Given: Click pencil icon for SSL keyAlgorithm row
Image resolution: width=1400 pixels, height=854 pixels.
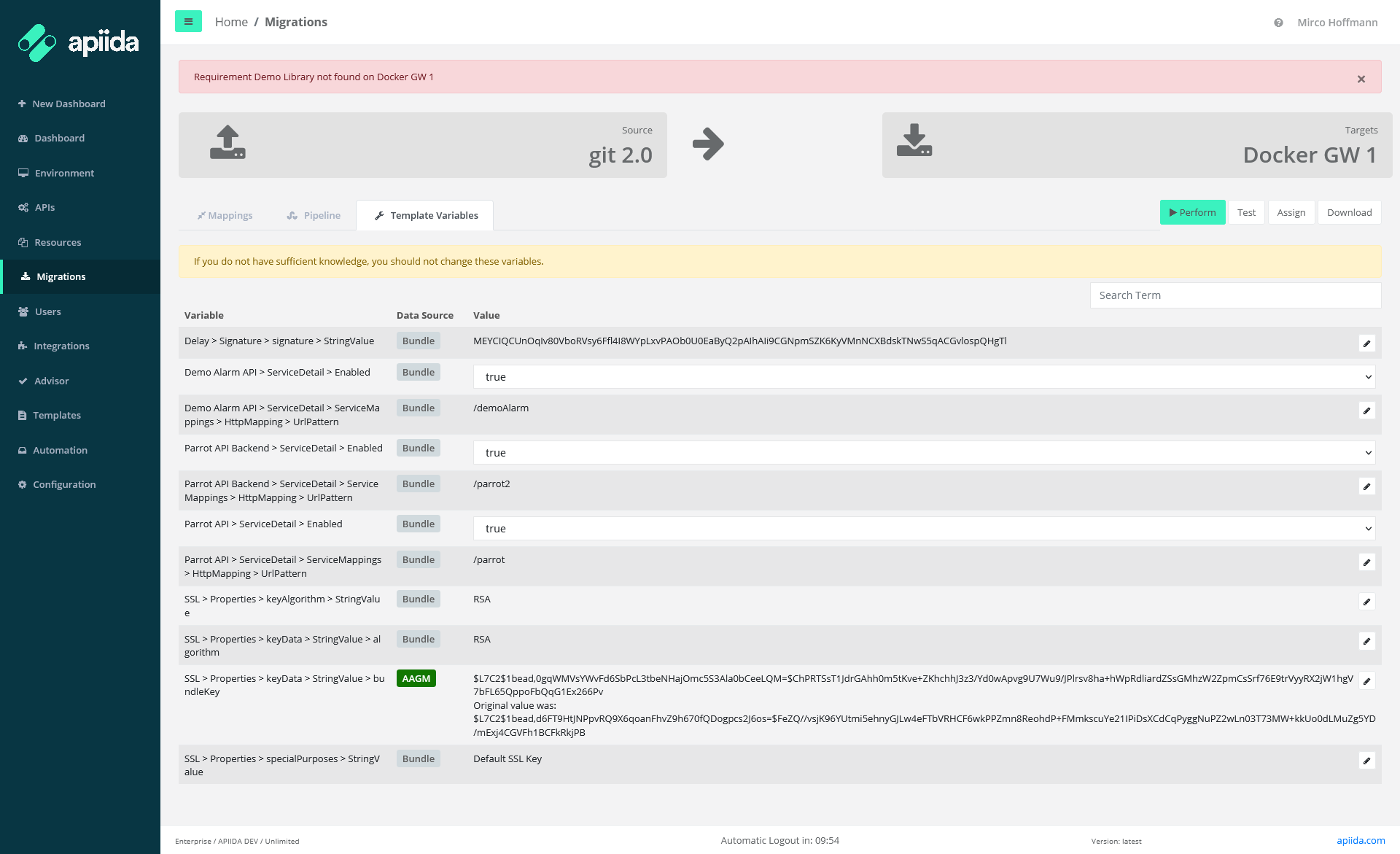Looking at the screenshot, I should coord(1366,602).
